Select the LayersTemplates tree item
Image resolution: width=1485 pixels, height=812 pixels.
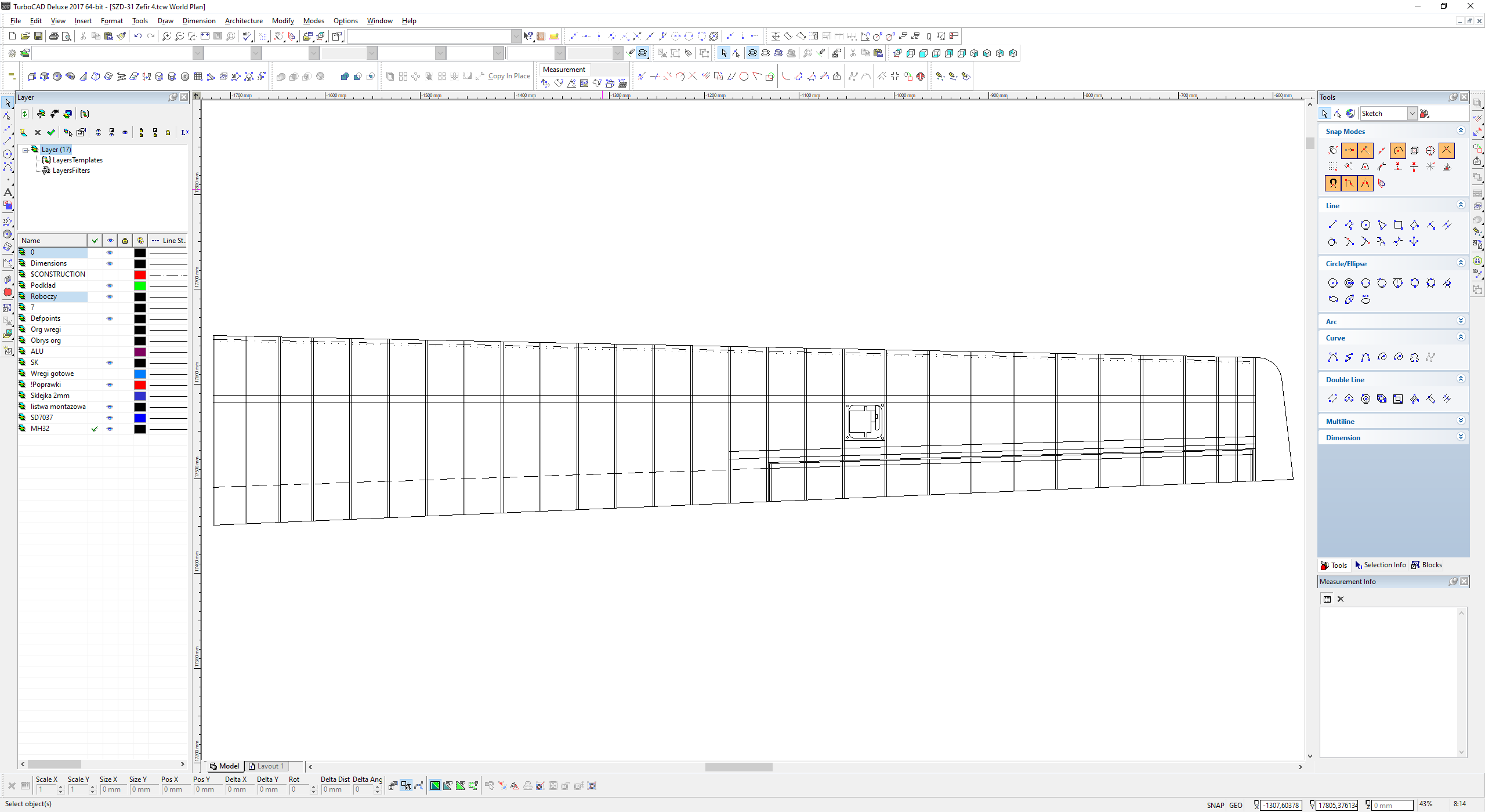(77, 160)
